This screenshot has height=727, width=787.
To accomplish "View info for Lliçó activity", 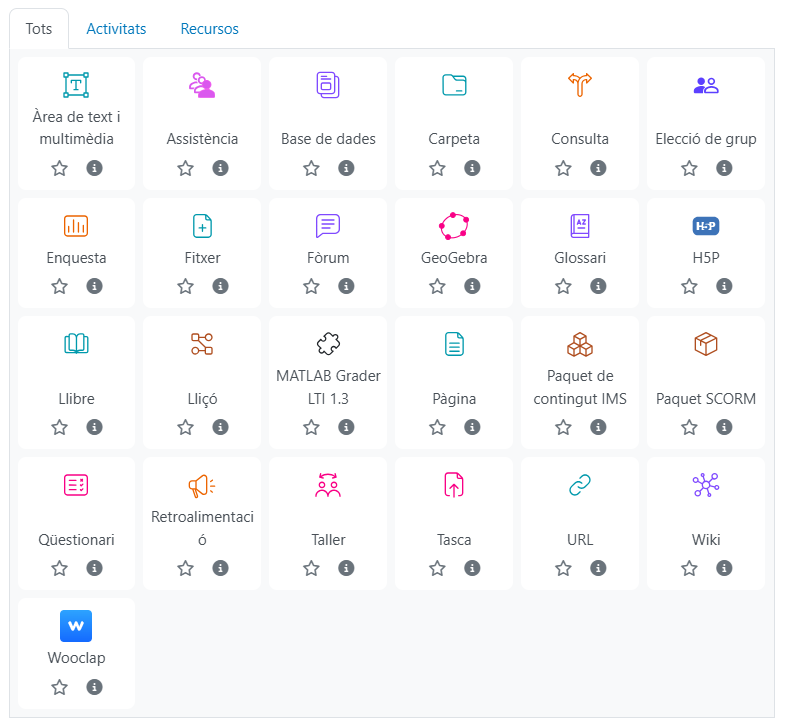I will point(220,427).
